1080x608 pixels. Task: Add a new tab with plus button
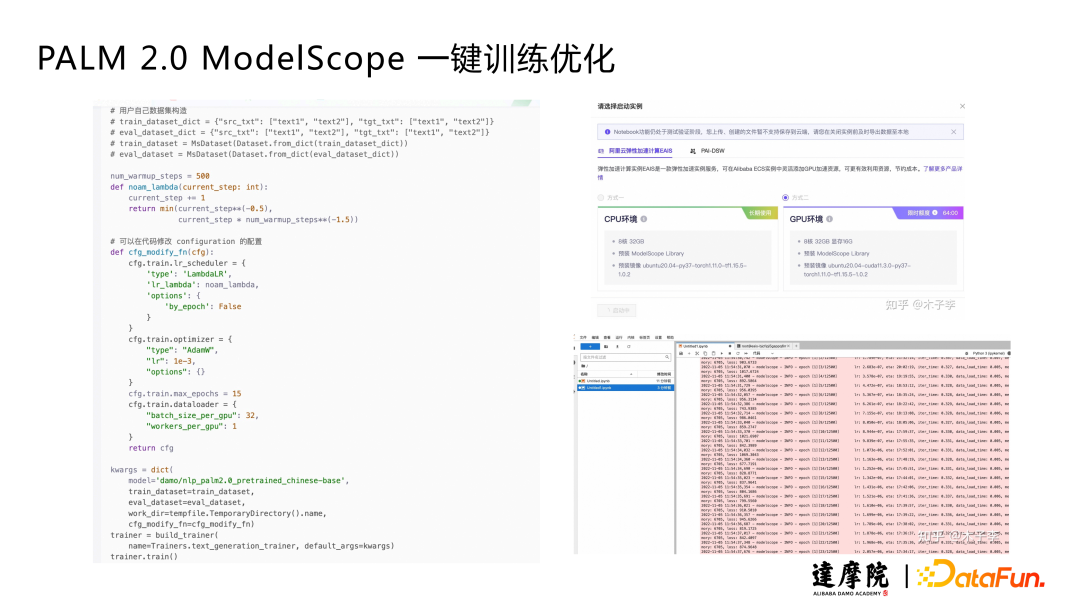[x=796, y=346]
